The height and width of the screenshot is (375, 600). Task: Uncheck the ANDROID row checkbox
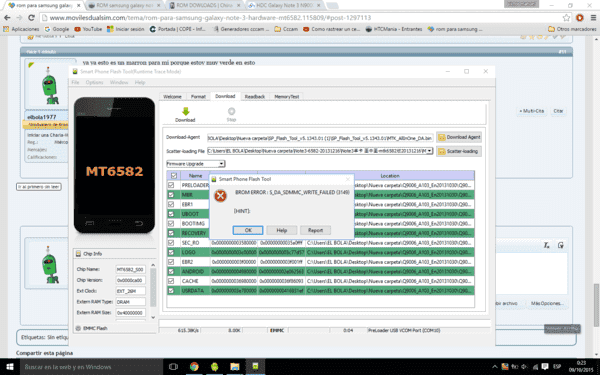click(x=171, y=271)
